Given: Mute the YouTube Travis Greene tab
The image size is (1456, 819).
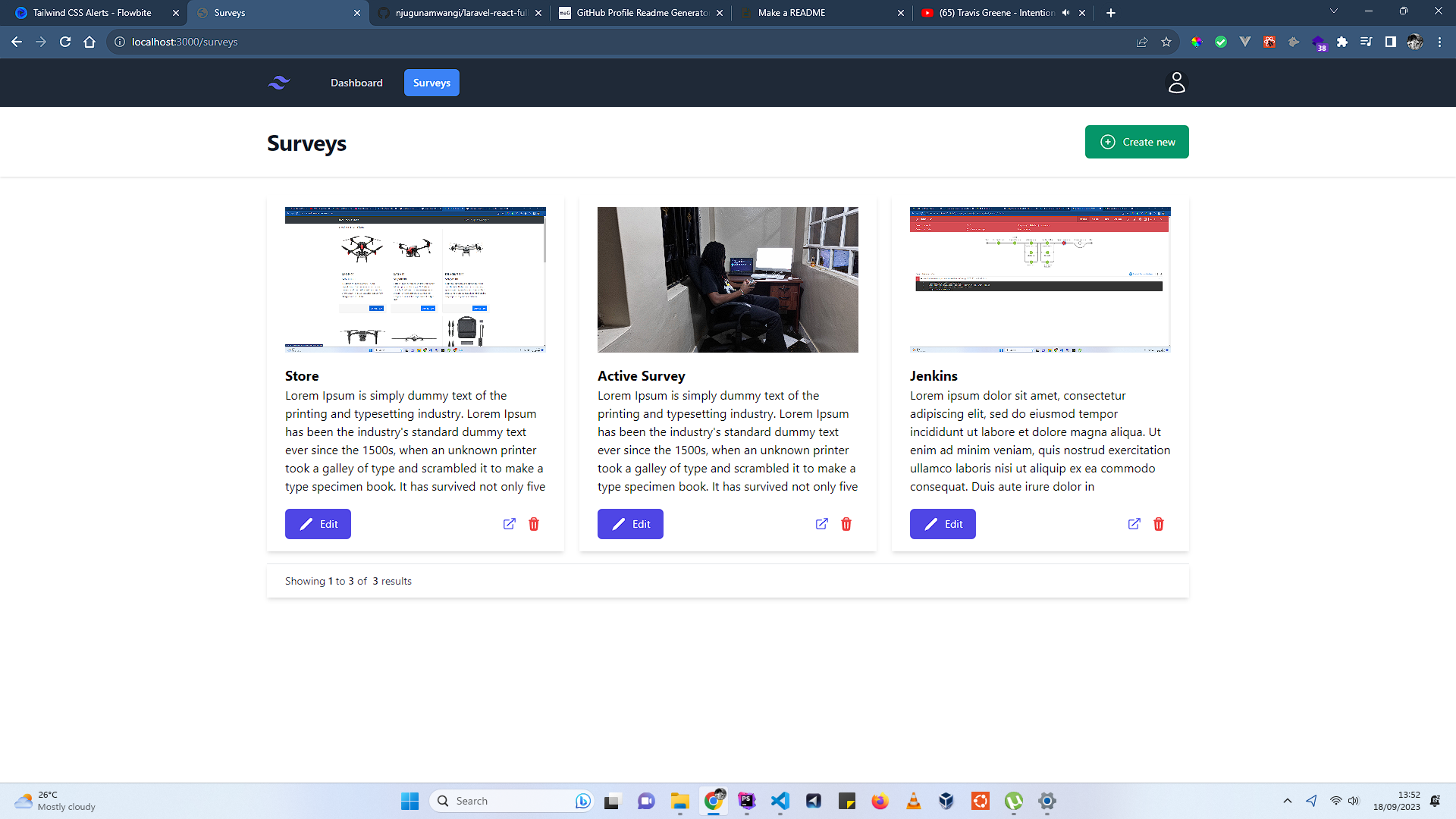Looking at the screenshot, I should coord(1065,13).
